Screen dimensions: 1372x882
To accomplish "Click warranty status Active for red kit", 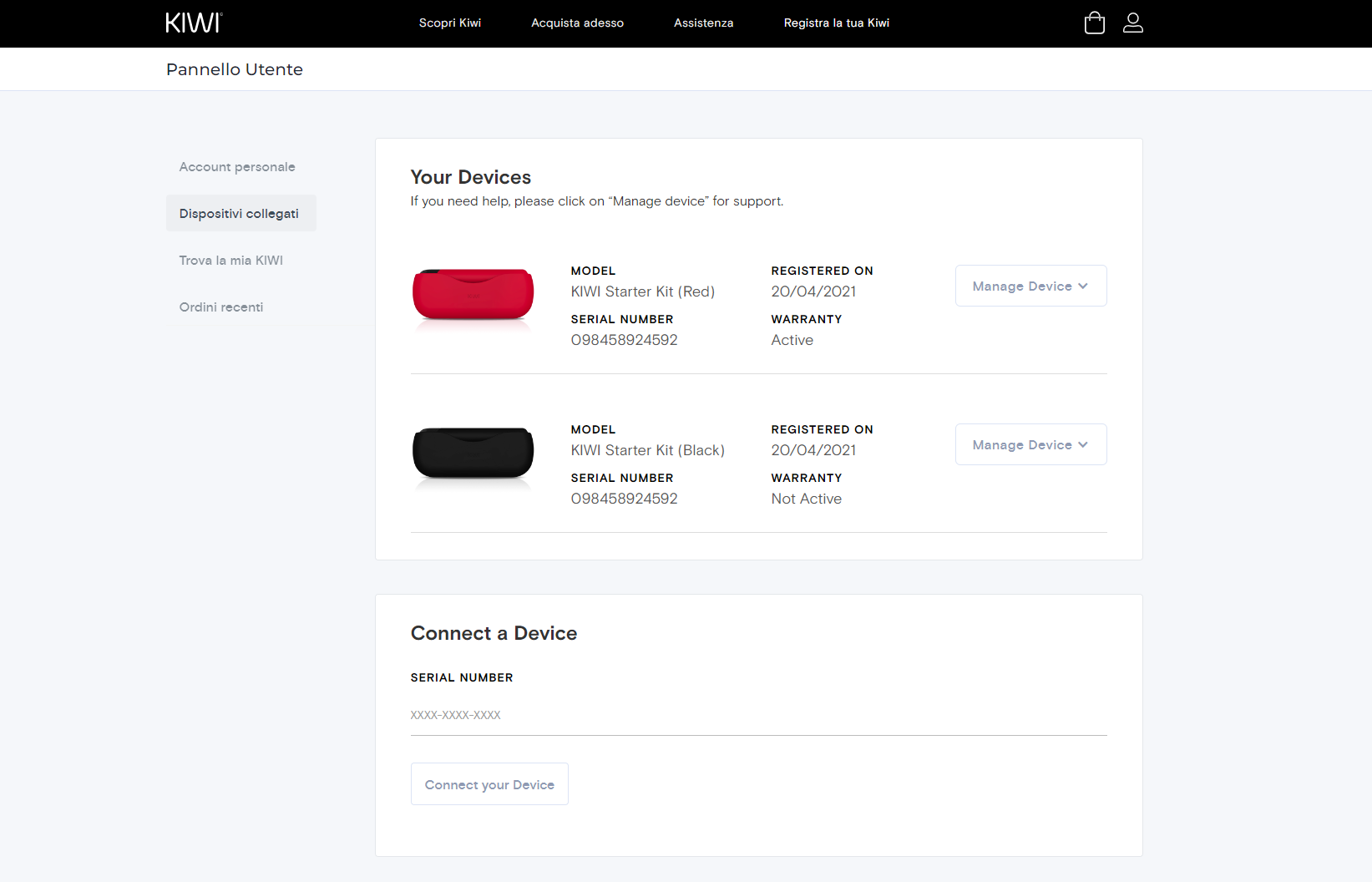I will click(792, 340).
